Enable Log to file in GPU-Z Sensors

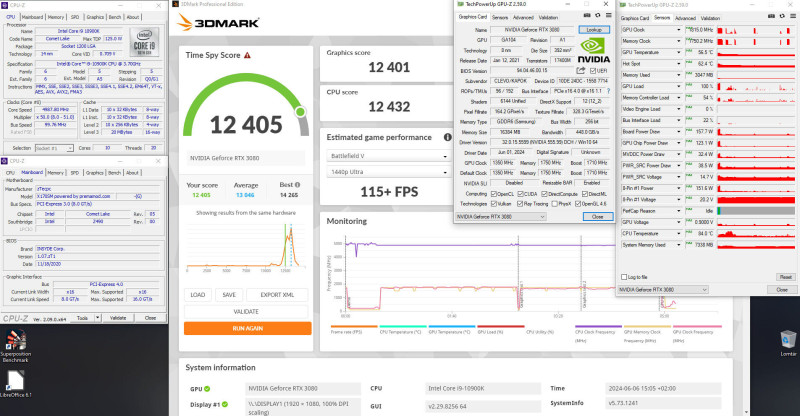click(623, 277)
